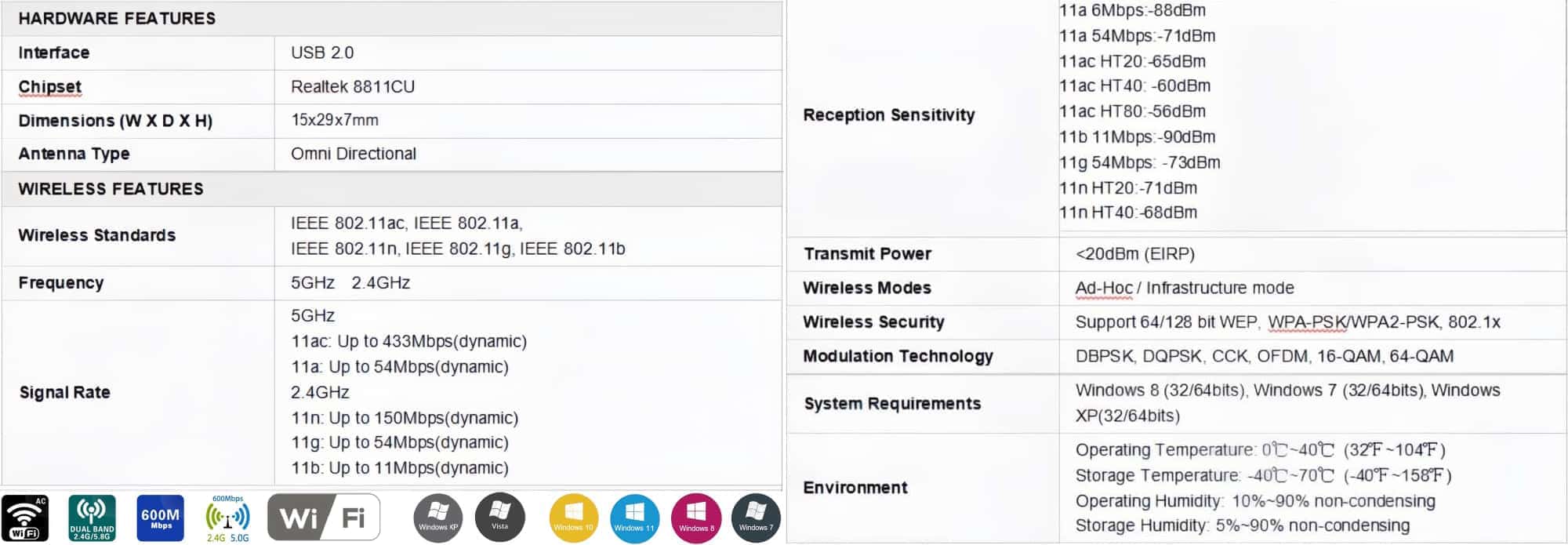
Task: Click the Signal Rate row label
Action: pos(64,392)
